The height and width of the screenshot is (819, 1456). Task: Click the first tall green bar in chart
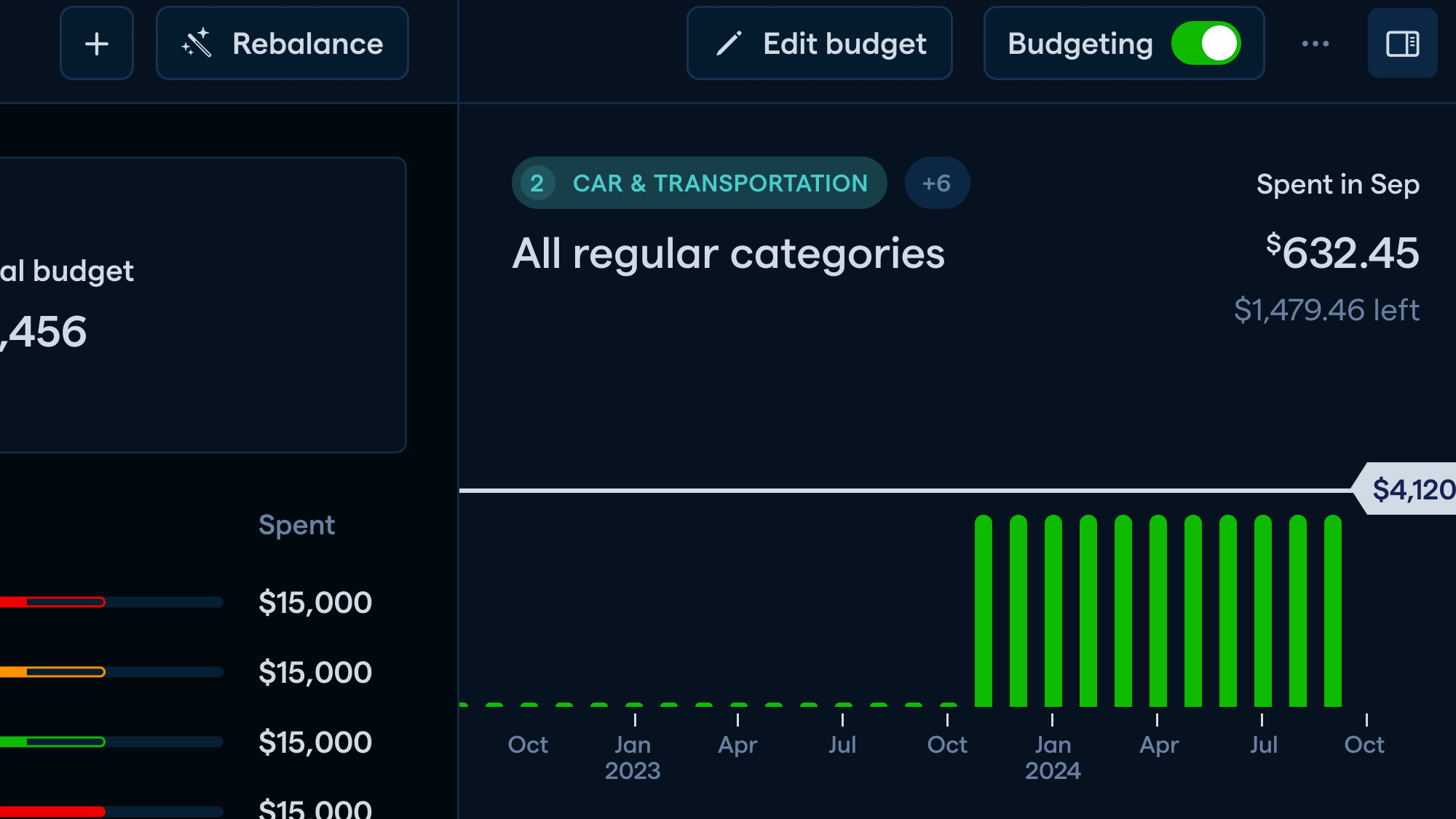[x=983, y=612]
